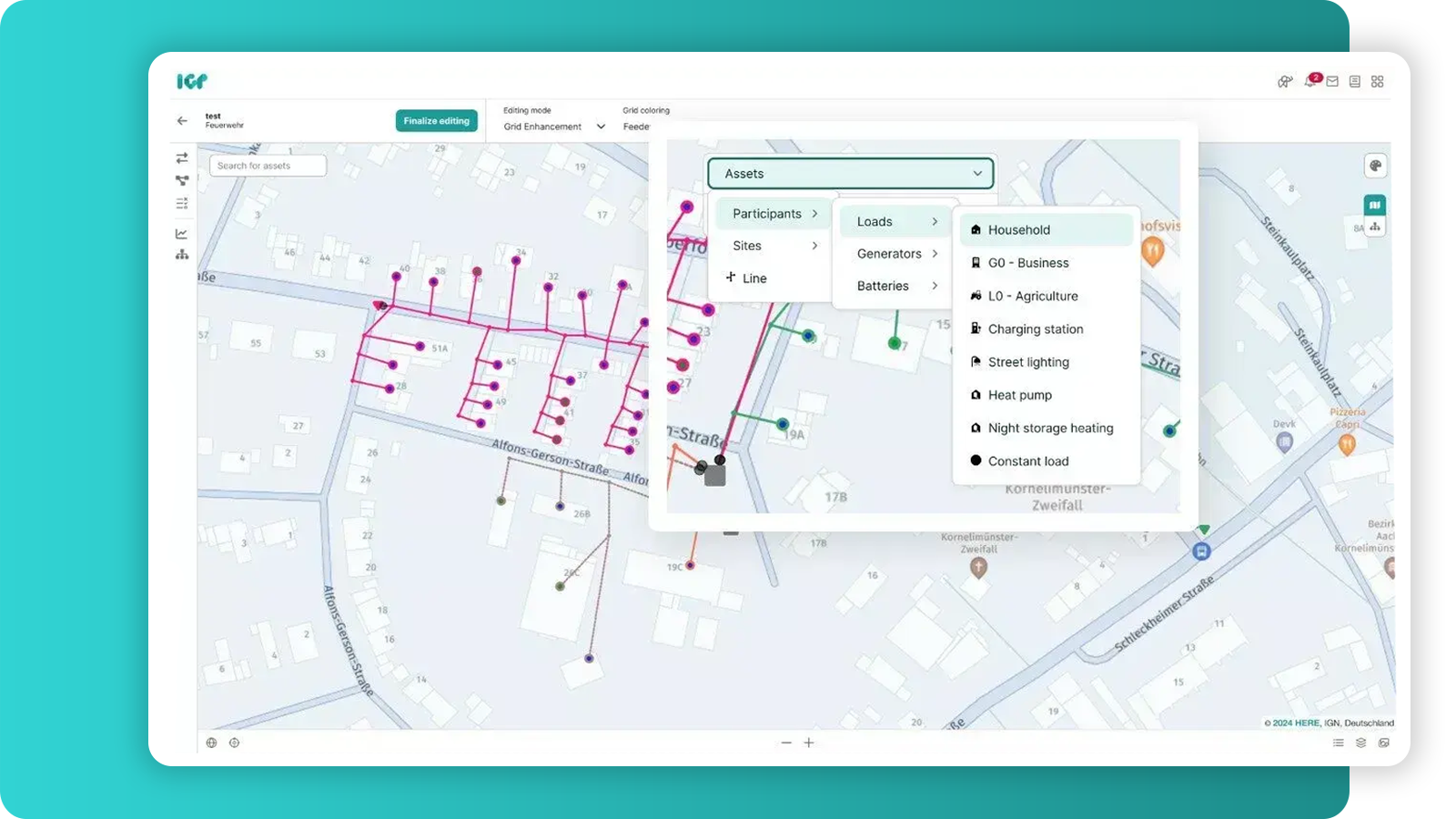This screenshot has height=819, width=1456.
Task: Open the color palette map button
Action: (x=1375, y=166)
